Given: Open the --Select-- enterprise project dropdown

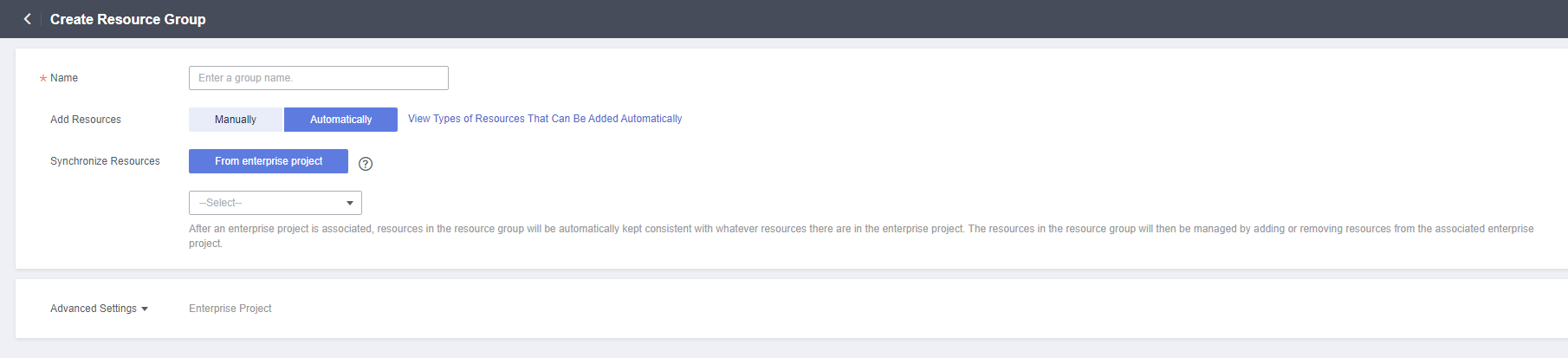Looking at the screenshot, I should [275, 203].
